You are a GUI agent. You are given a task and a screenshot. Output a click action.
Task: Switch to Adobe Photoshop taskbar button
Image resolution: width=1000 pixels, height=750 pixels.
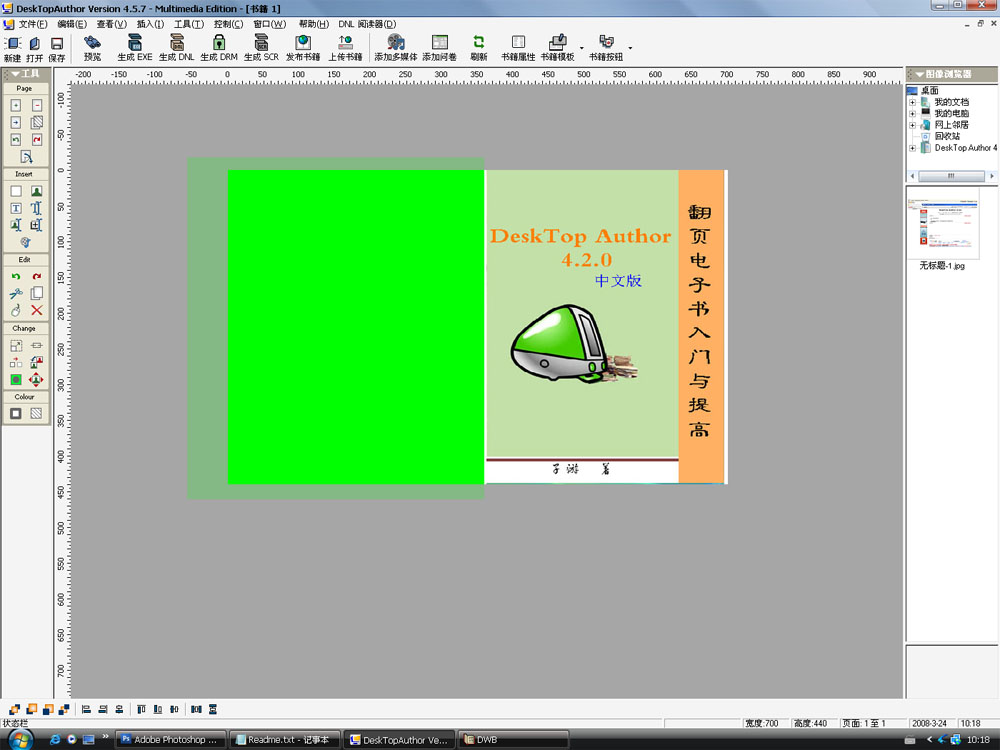[x=171, y=740]
